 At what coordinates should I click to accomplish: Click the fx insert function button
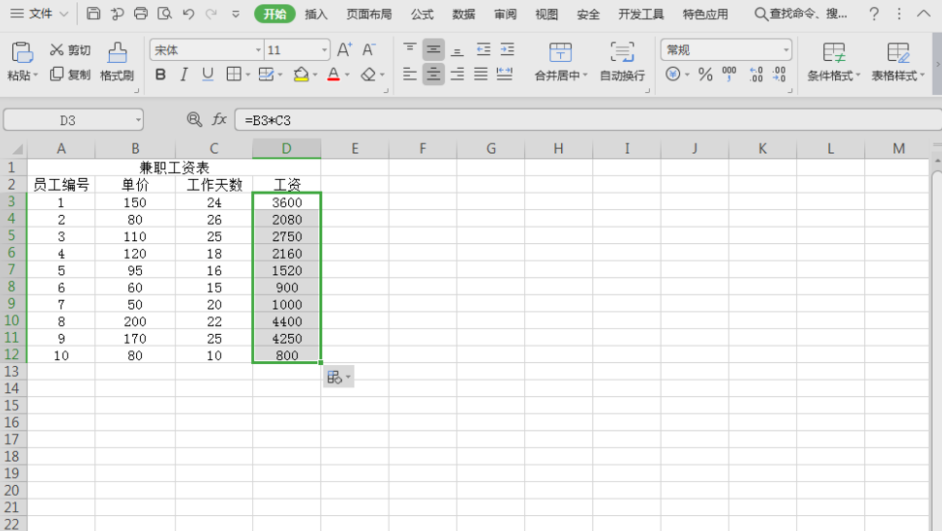[x=219, y=120]
